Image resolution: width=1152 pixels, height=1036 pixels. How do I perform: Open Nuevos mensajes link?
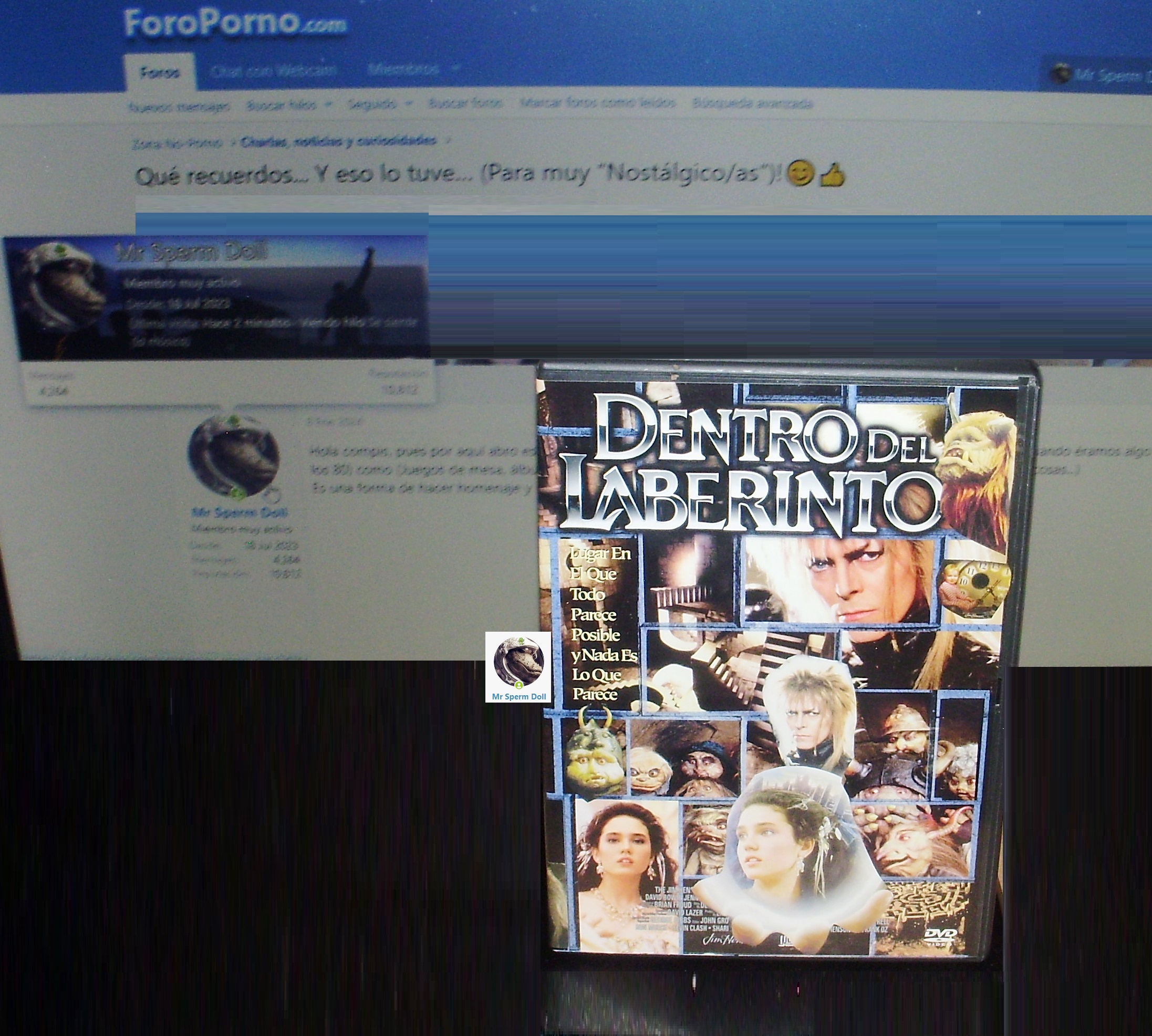[x=179, y=107]
